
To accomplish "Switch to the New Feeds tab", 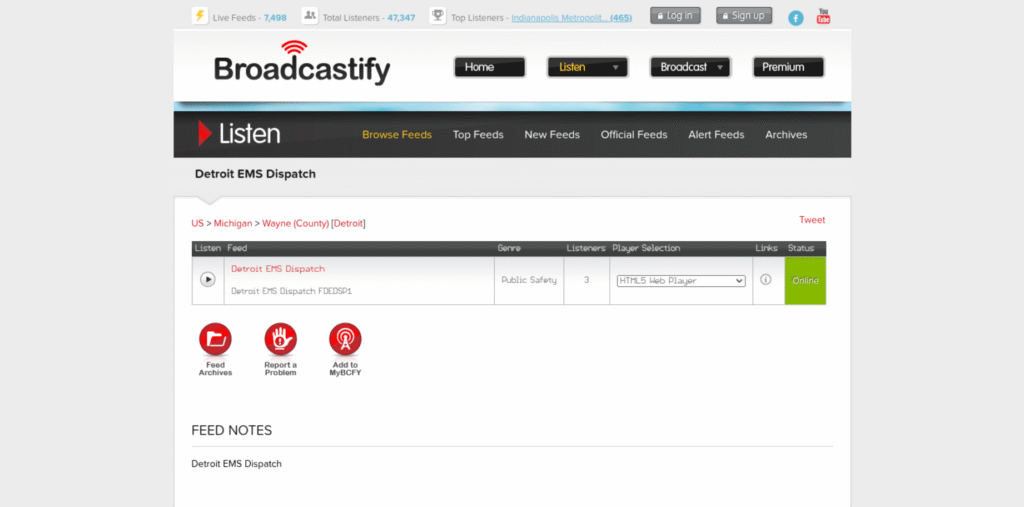I will [x=552, y=135].
